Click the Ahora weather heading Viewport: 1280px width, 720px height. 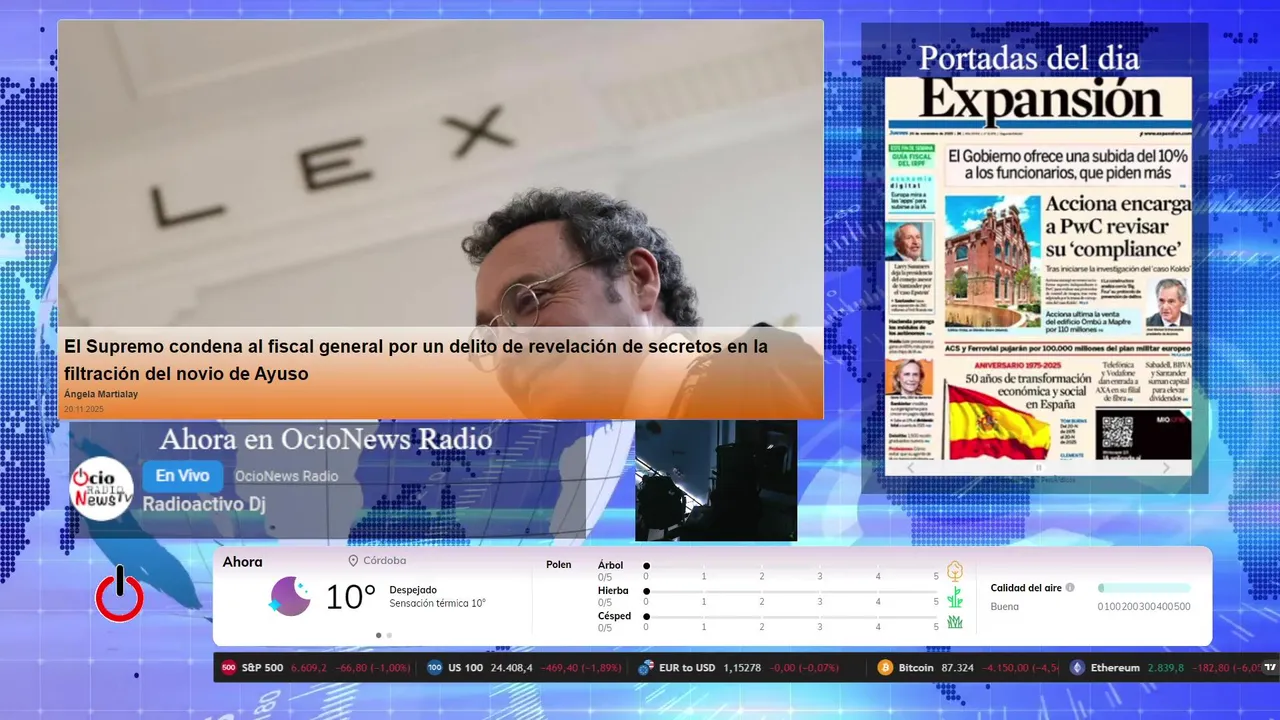243,562
